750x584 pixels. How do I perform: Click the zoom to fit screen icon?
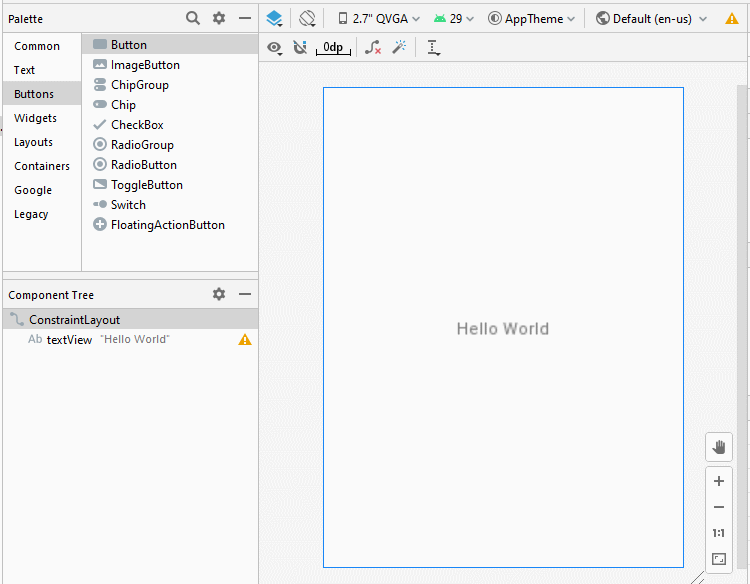pos(719,559)
